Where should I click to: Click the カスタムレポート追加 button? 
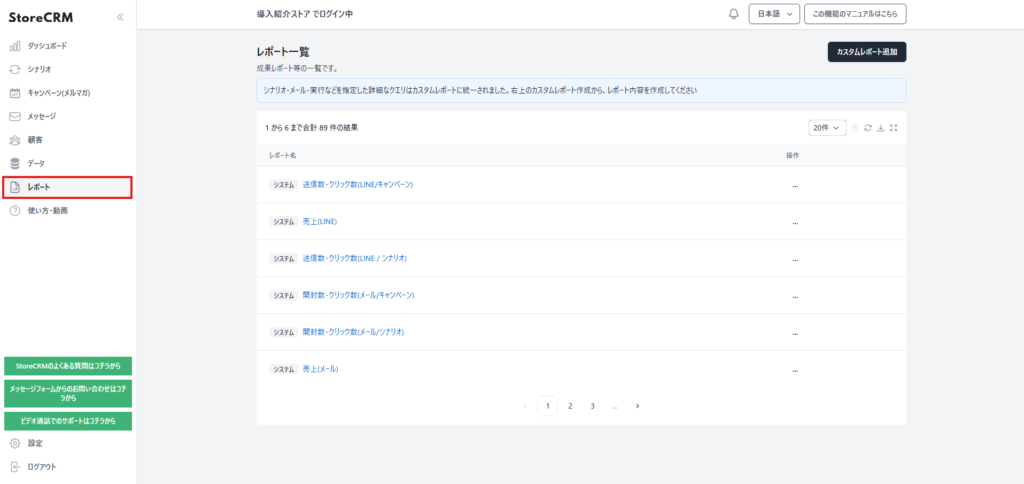(x=866, y=51)
